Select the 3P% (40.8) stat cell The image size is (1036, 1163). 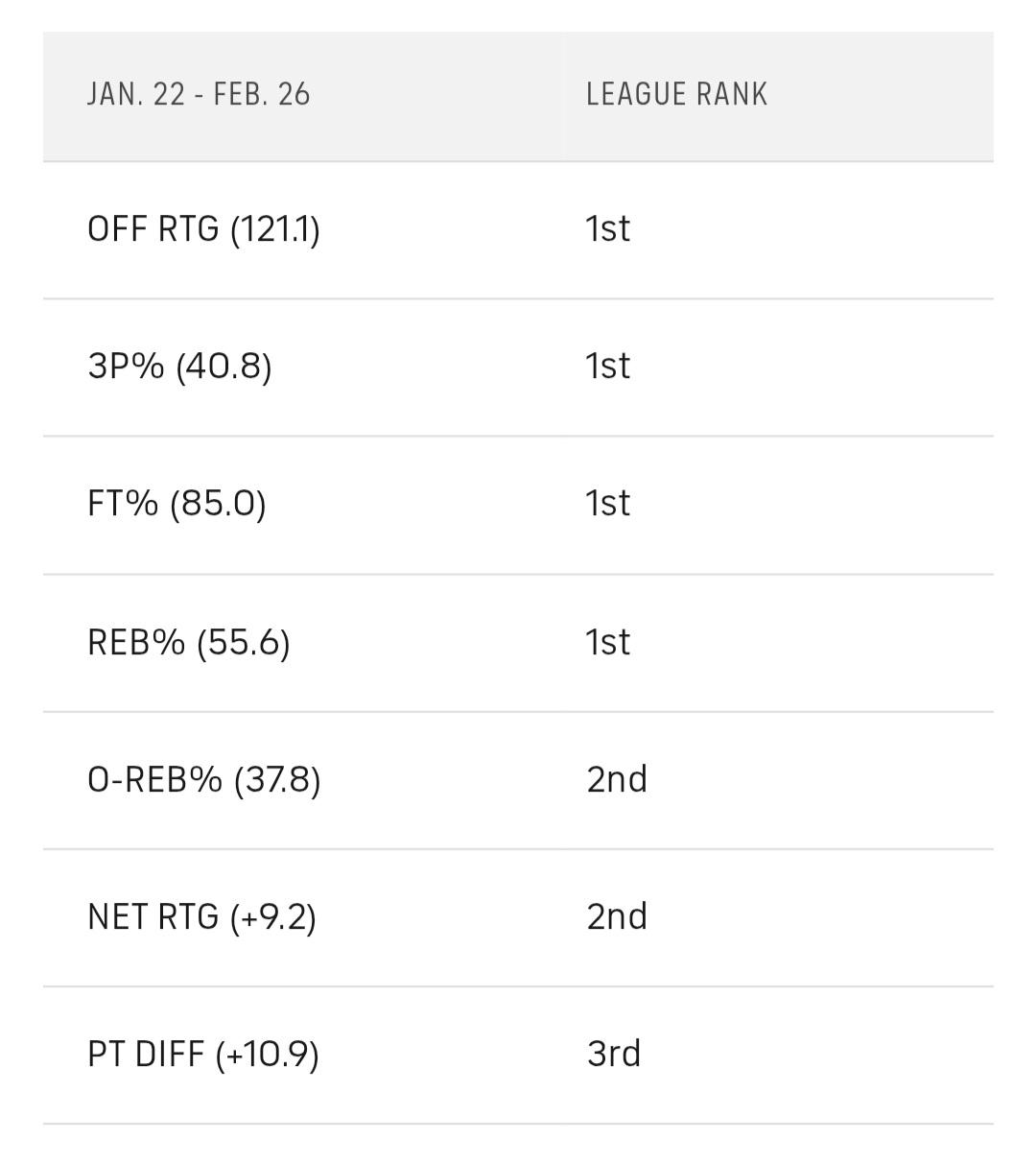[x=179, y=367]
